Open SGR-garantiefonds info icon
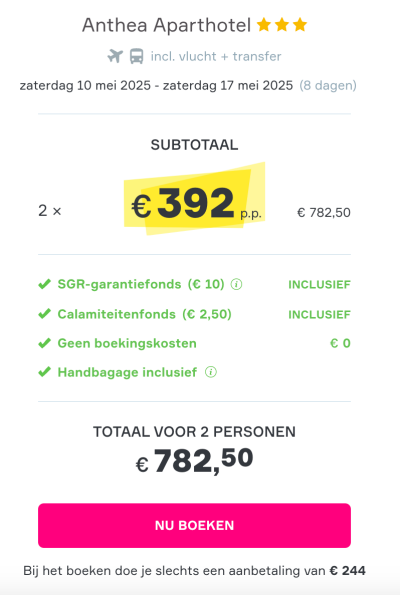 click(236, 284)
